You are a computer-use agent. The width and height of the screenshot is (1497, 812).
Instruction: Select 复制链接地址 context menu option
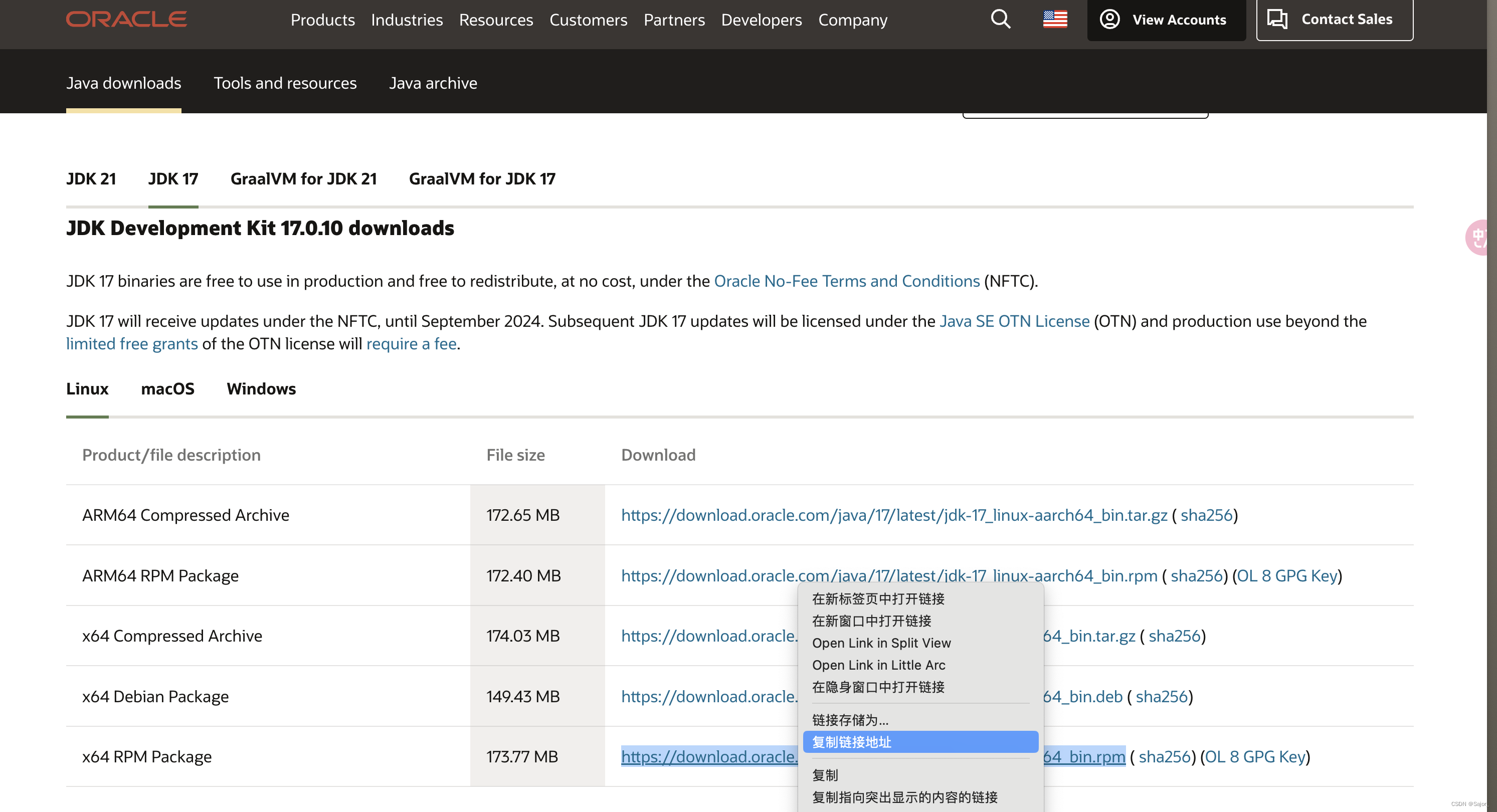[920, 741]
